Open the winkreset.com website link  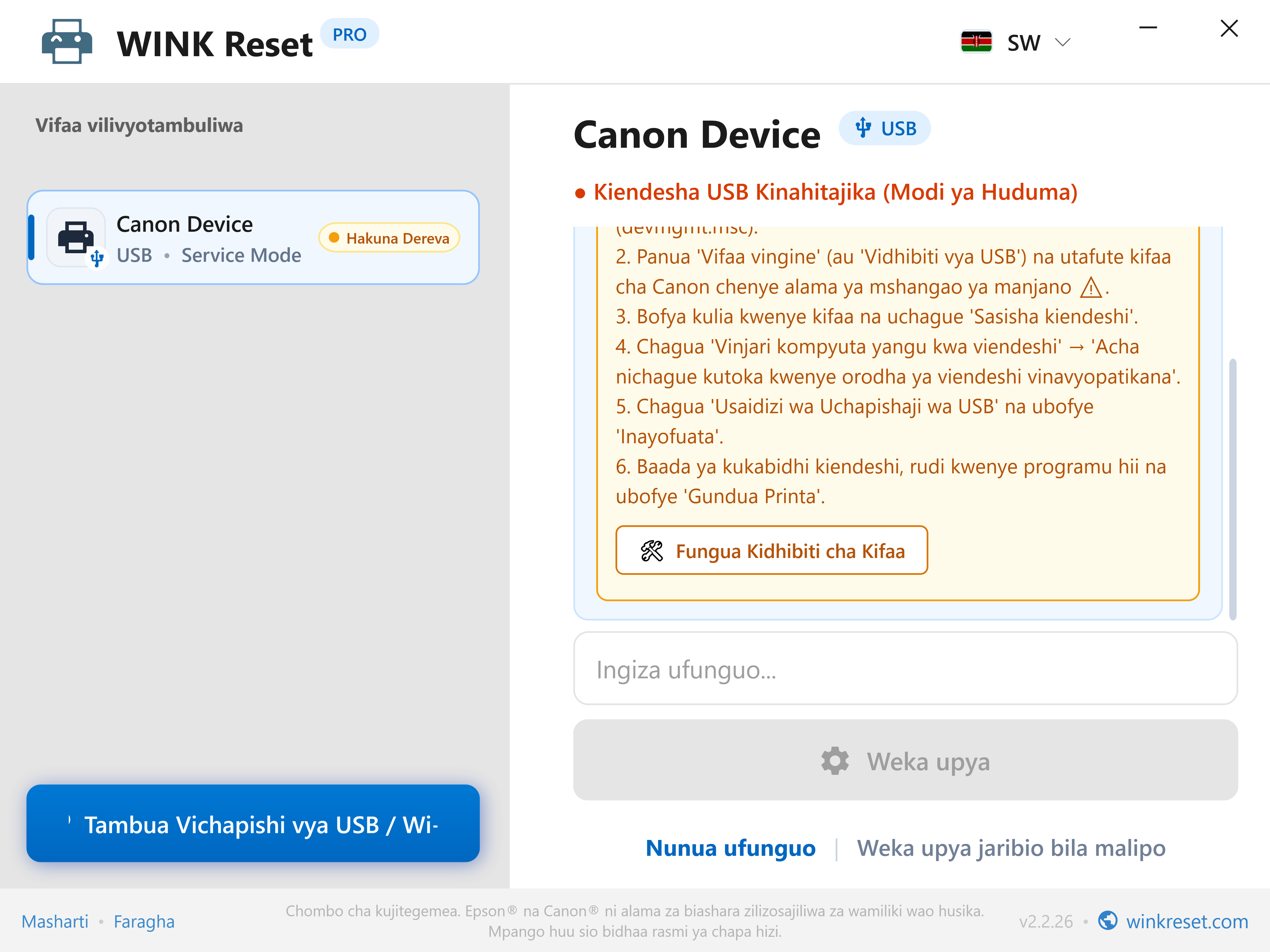1187,922
